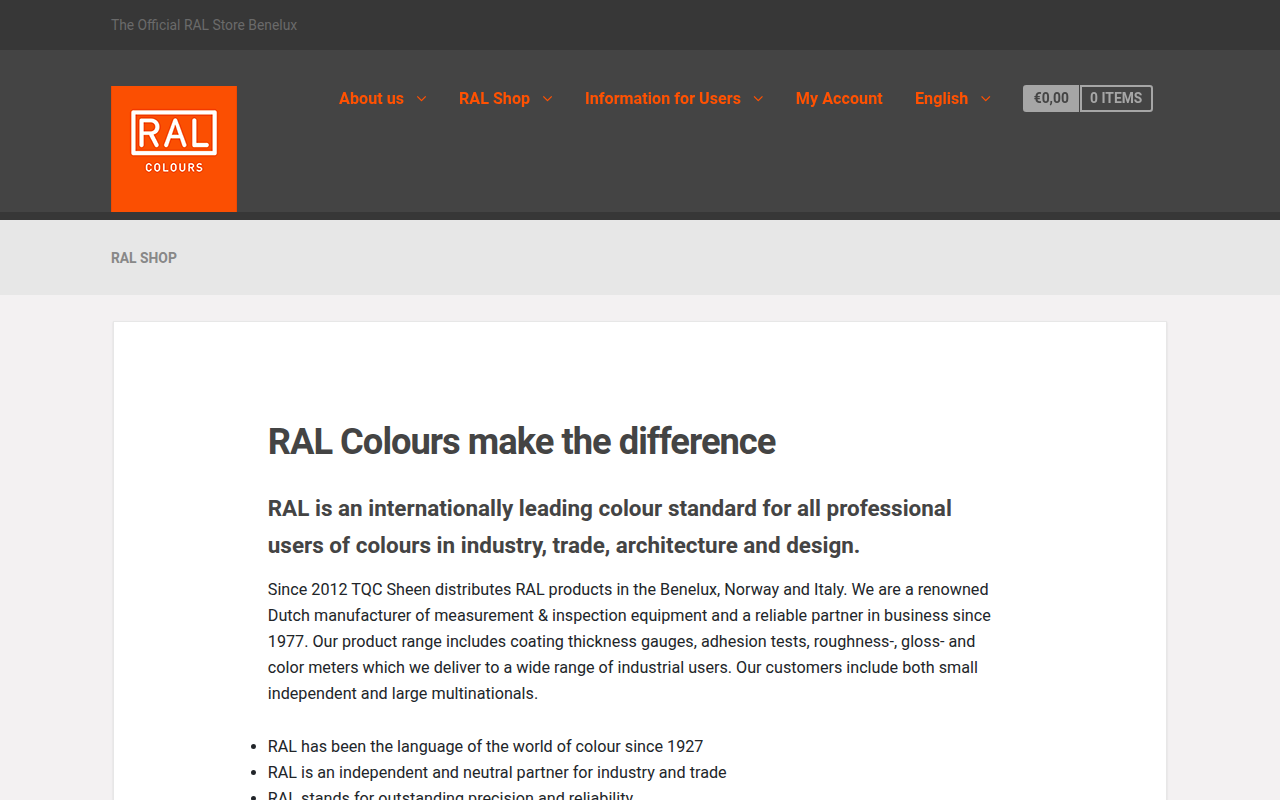Click the 'internationally leading colour standard' subheading
1280x800 pixels.
[x=610, y=527]
